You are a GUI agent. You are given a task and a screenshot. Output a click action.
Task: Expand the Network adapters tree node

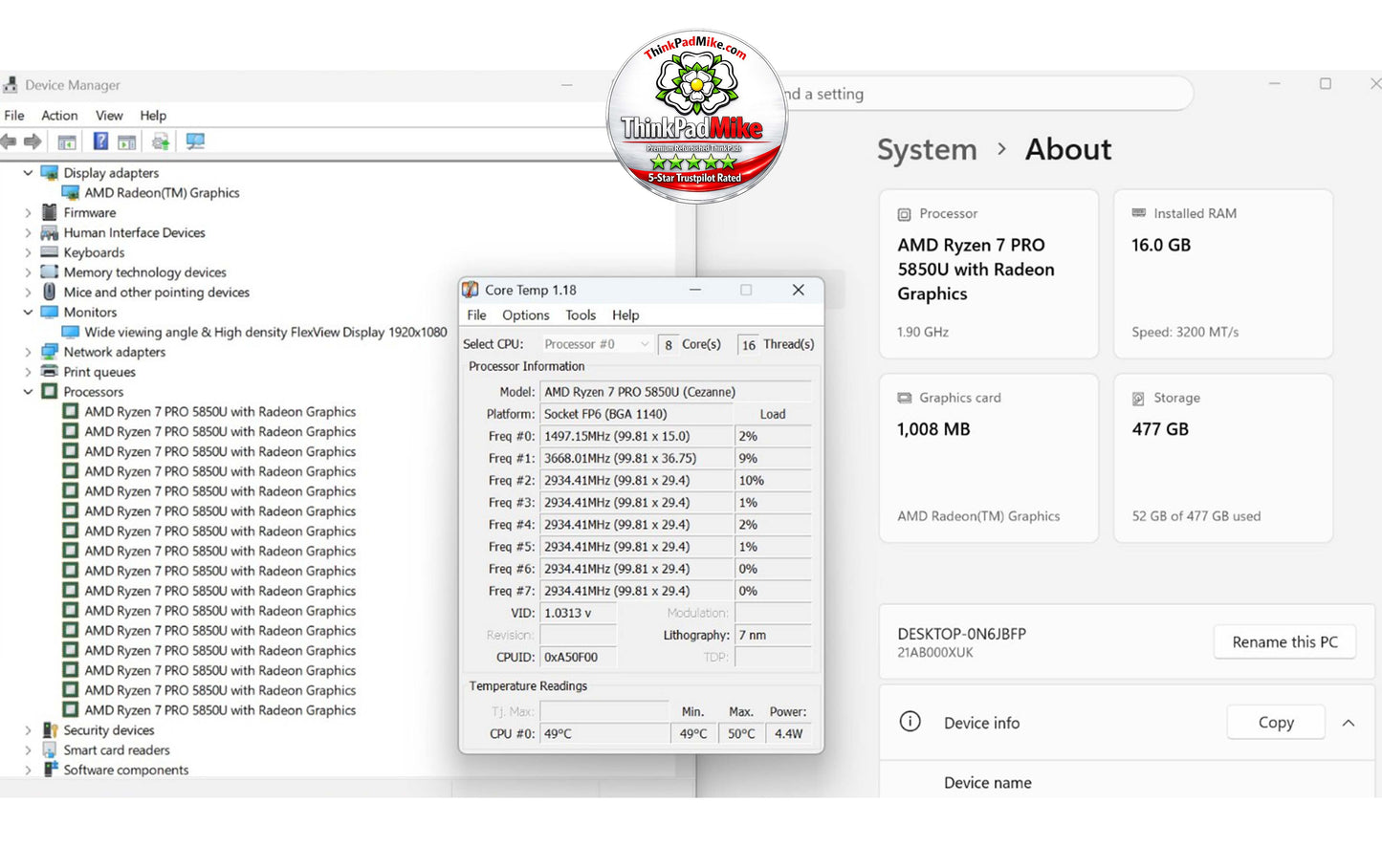click(x=28, y=352)
